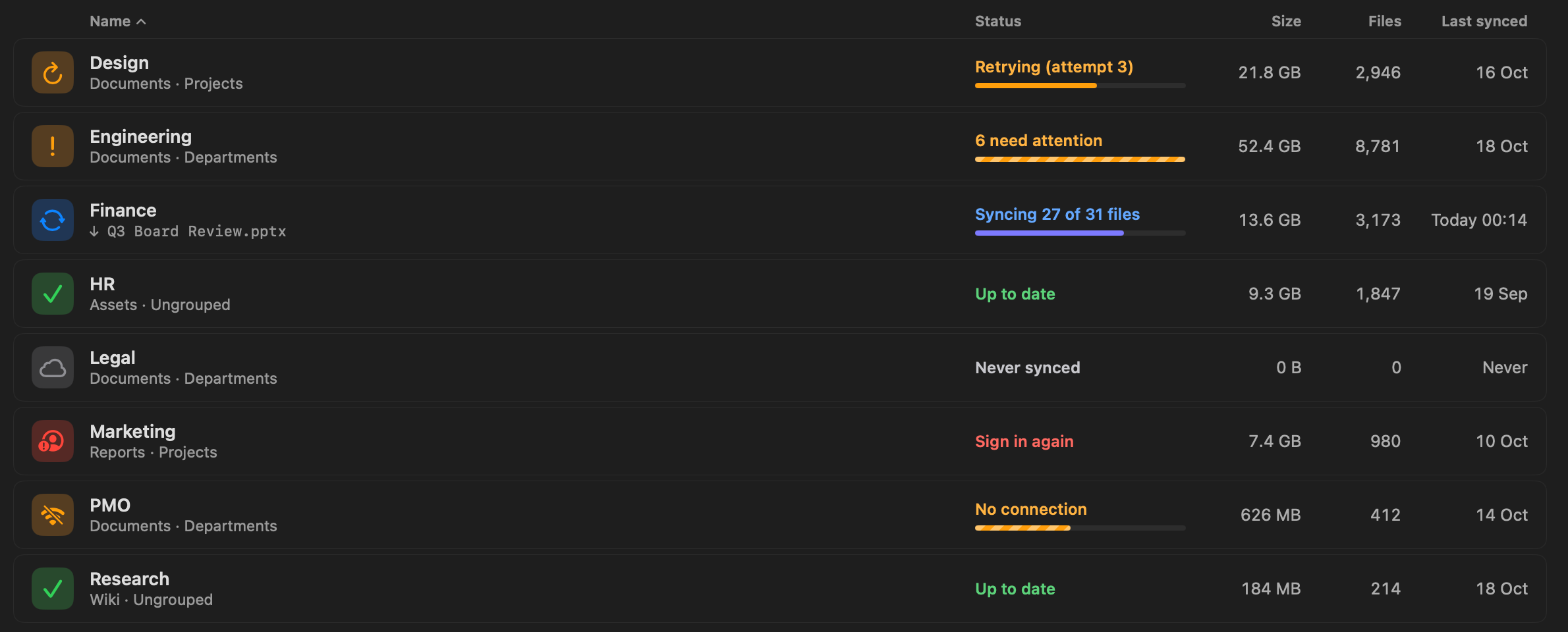Click the 6 need attention status
1568x632 pixels.
point(1038,140)
